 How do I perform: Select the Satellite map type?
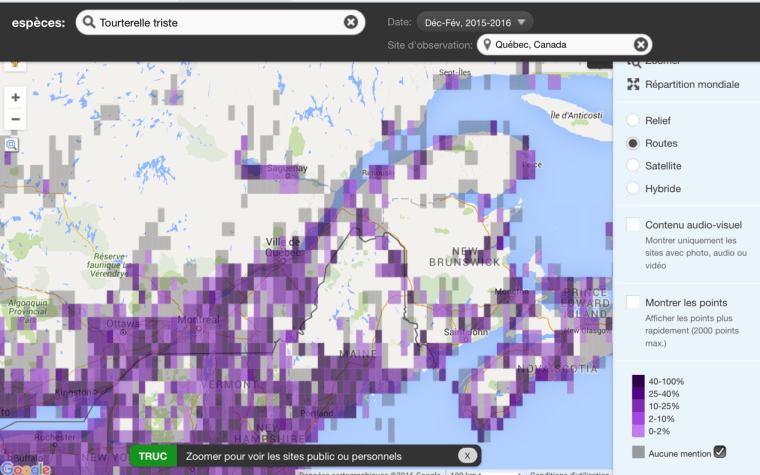[x=632, y=165]
